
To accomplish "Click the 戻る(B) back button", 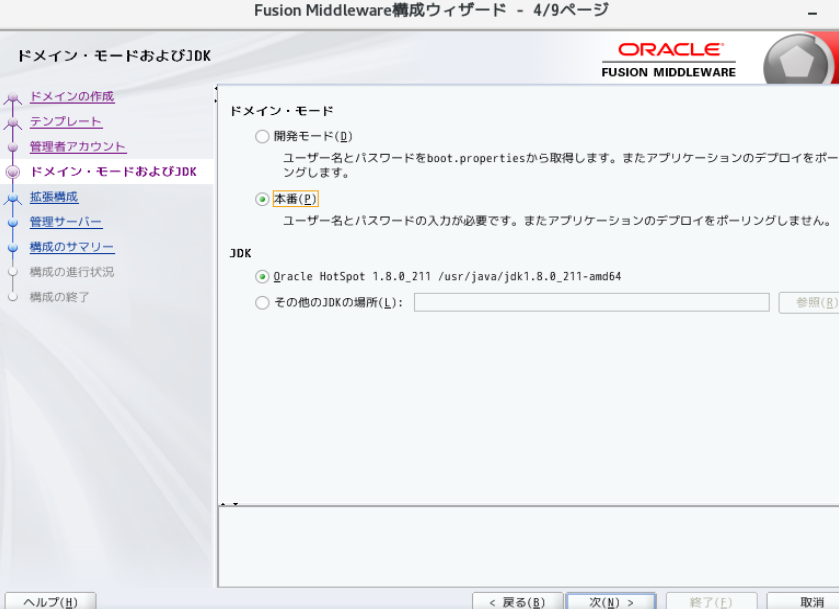I will point(517,602).
